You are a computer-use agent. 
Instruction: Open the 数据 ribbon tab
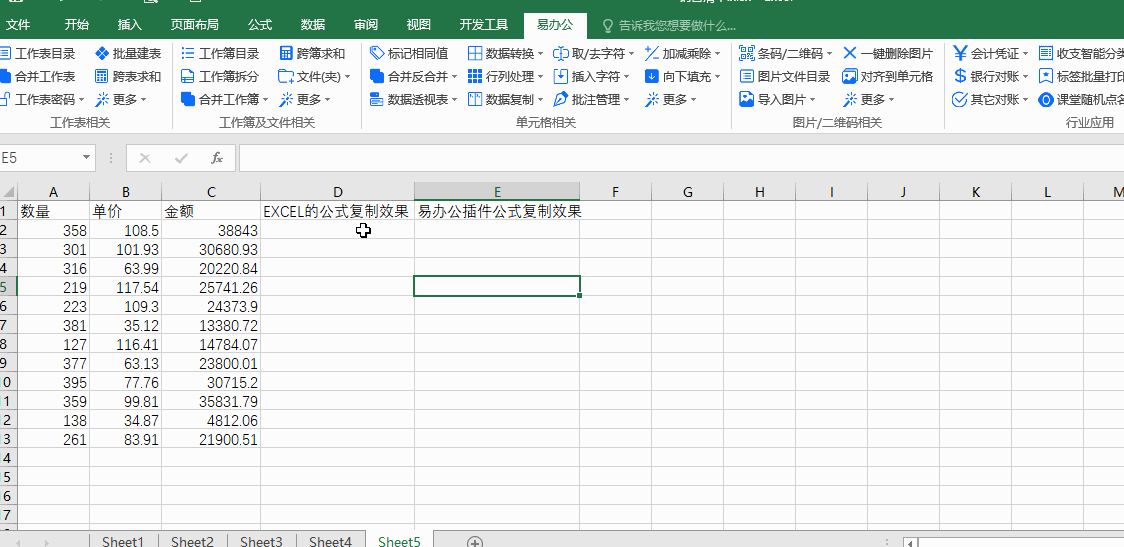pos(313,25)
